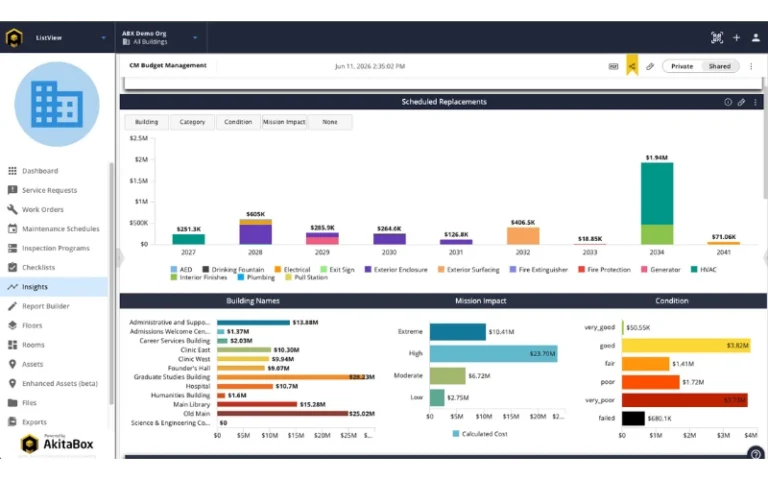Viewport: 768px width, 480px height.
Task: Click the sidebar vertical scrollbar
Action: (x=111, y=284)
